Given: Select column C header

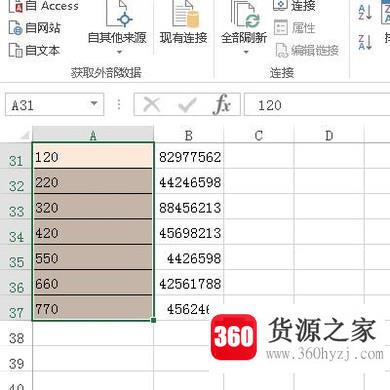Looking at the screenshot, I should click(x=259, y=135).
